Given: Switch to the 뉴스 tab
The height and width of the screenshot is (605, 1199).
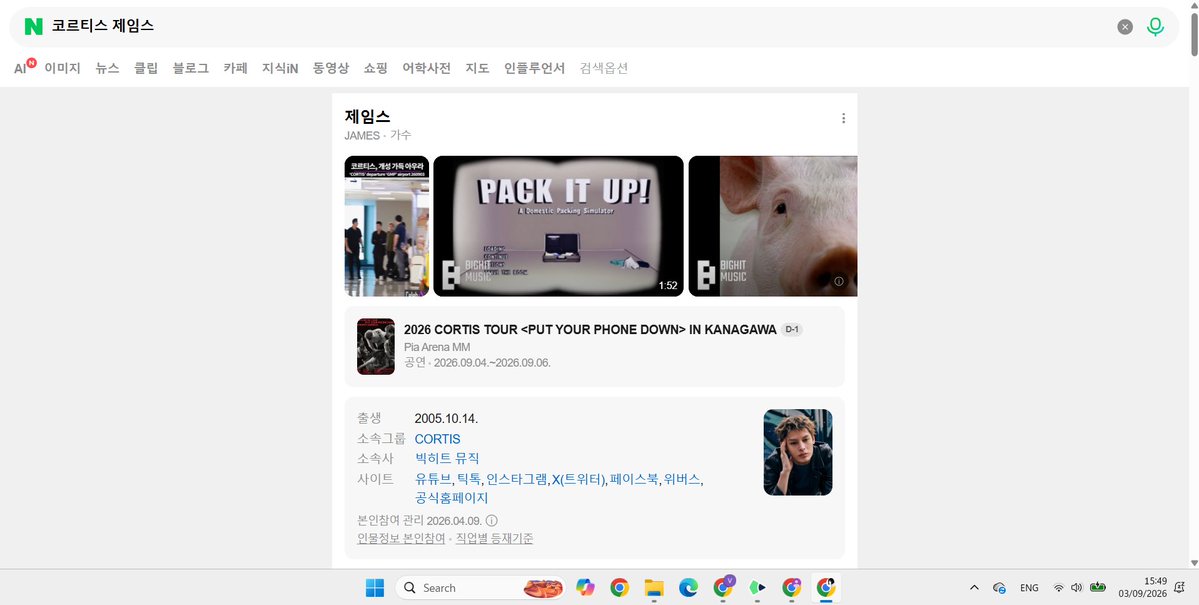Looking at the screenshot, I should [107, 68].
